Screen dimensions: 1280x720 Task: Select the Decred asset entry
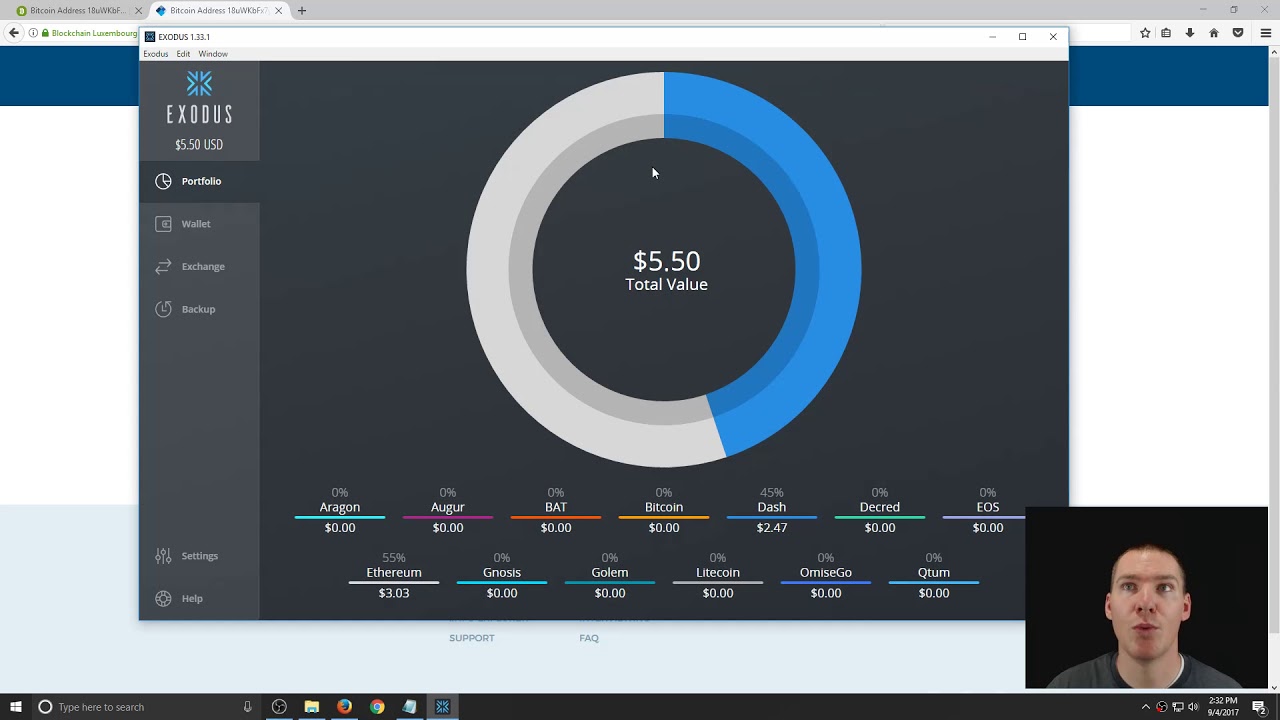[x=880, y=510]
